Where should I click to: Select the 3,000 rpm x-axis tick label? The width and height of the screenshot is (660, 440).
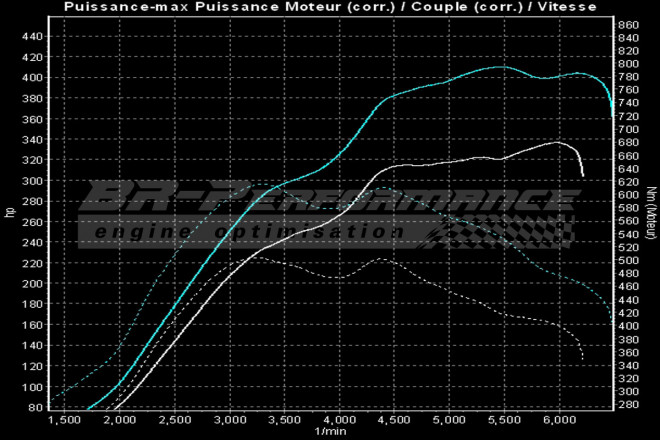pyautogui.click(x=230, y=419)
